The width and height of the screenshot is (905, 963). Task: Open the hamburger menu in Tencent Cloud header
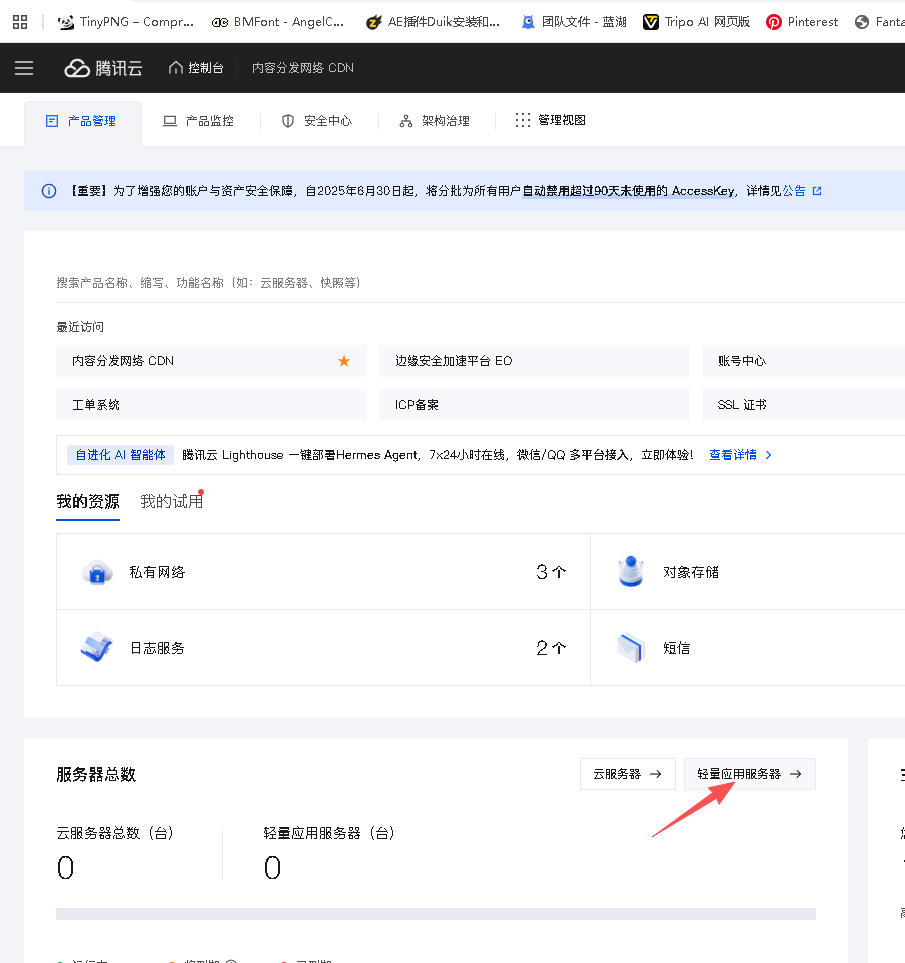tap(24, 68)
